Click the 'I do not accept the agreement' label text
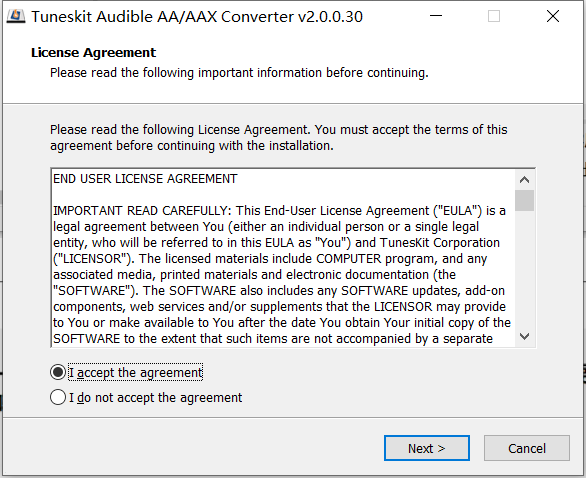Image resolution: width=586 pixels, height=478 pixels. [x=155, y=398]
